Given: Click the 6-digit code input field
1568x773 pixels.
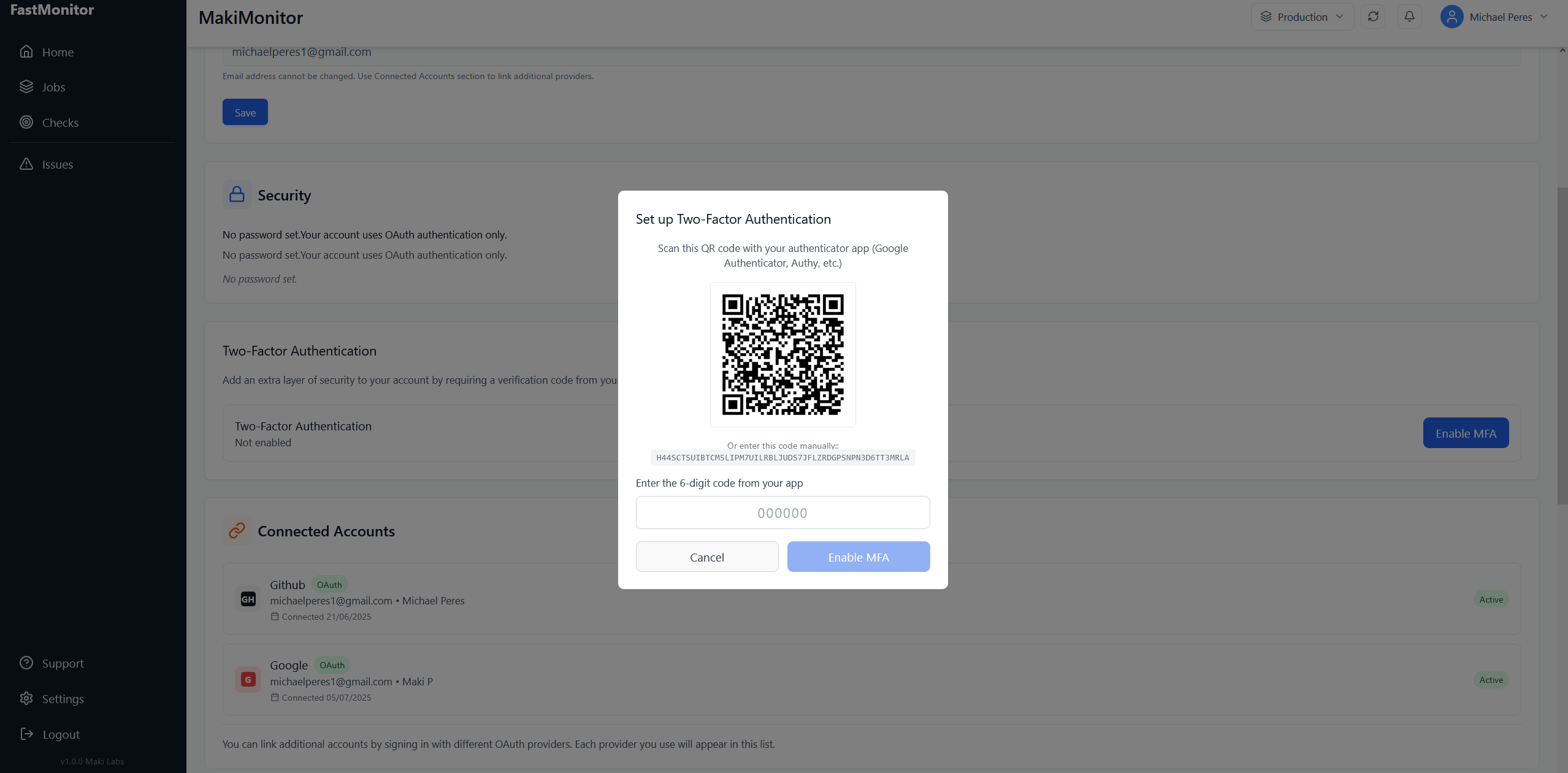Looking at the screenshot, I should [x=782, y=512].
